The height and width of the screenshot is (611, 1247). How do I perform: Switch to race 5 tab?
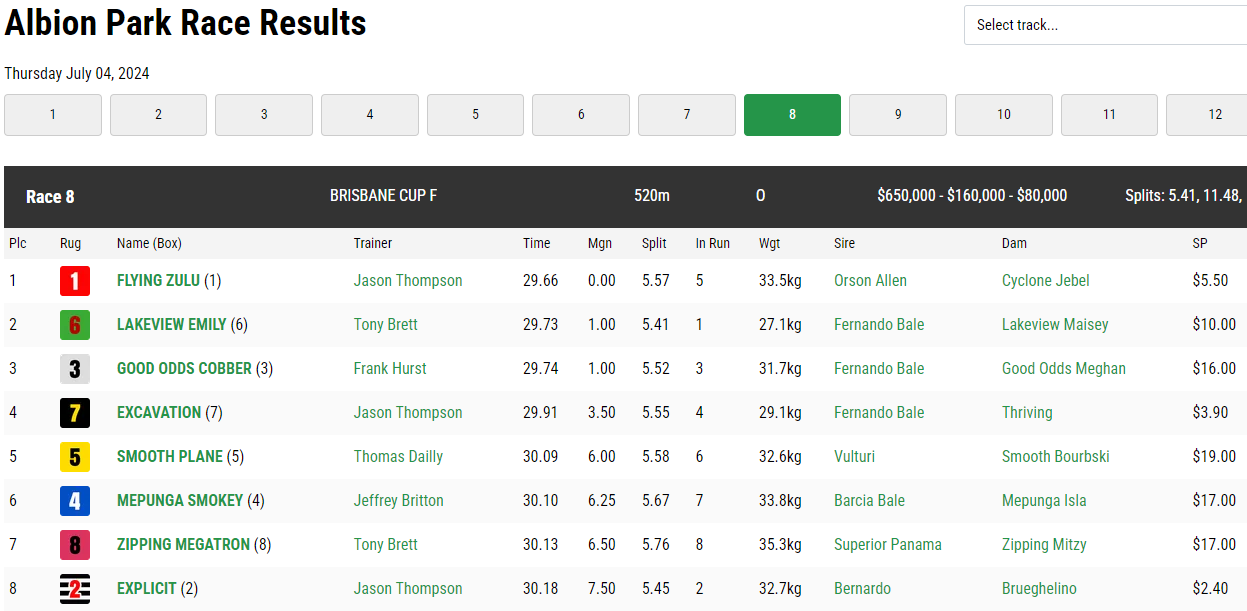click(x=475, y=115)
